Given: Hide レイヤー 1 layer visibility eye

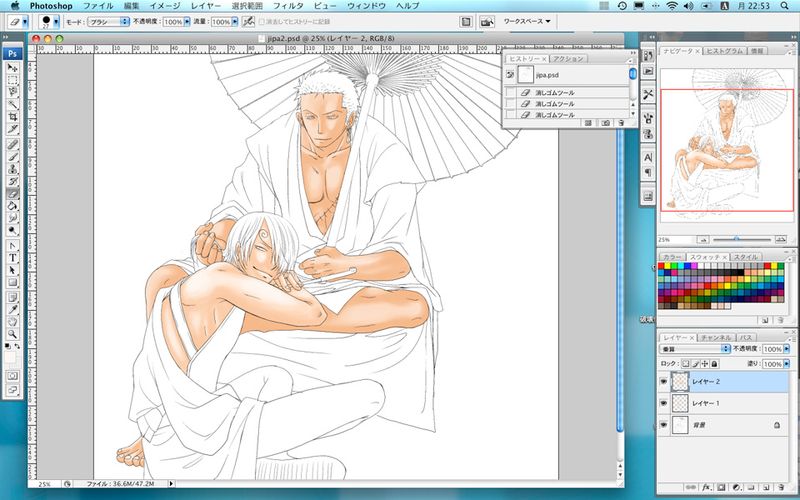Looking at the screenshot, I should click(x=663, y=403).
